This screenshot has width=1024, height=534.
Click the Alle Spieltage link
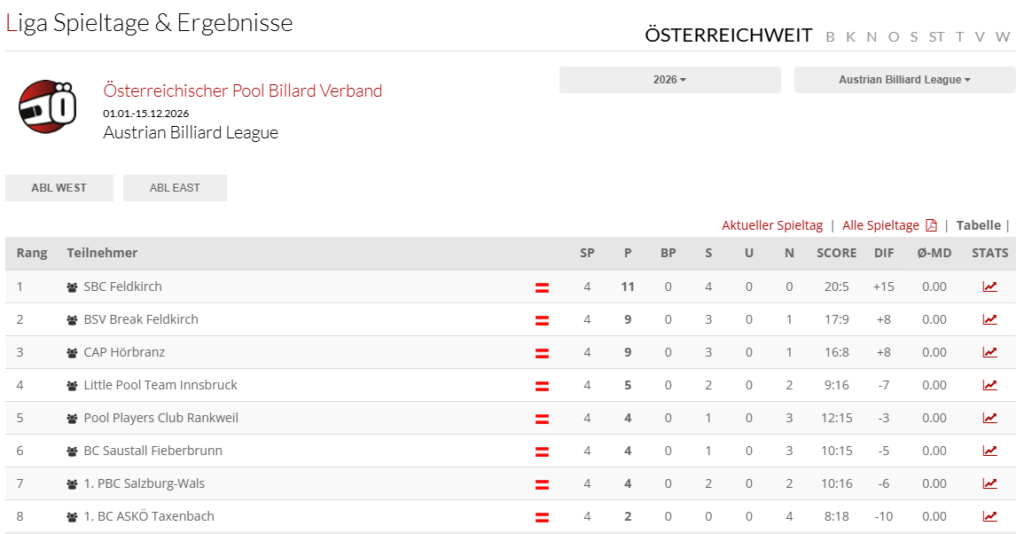pyautogui.click(x=880, y=226)
